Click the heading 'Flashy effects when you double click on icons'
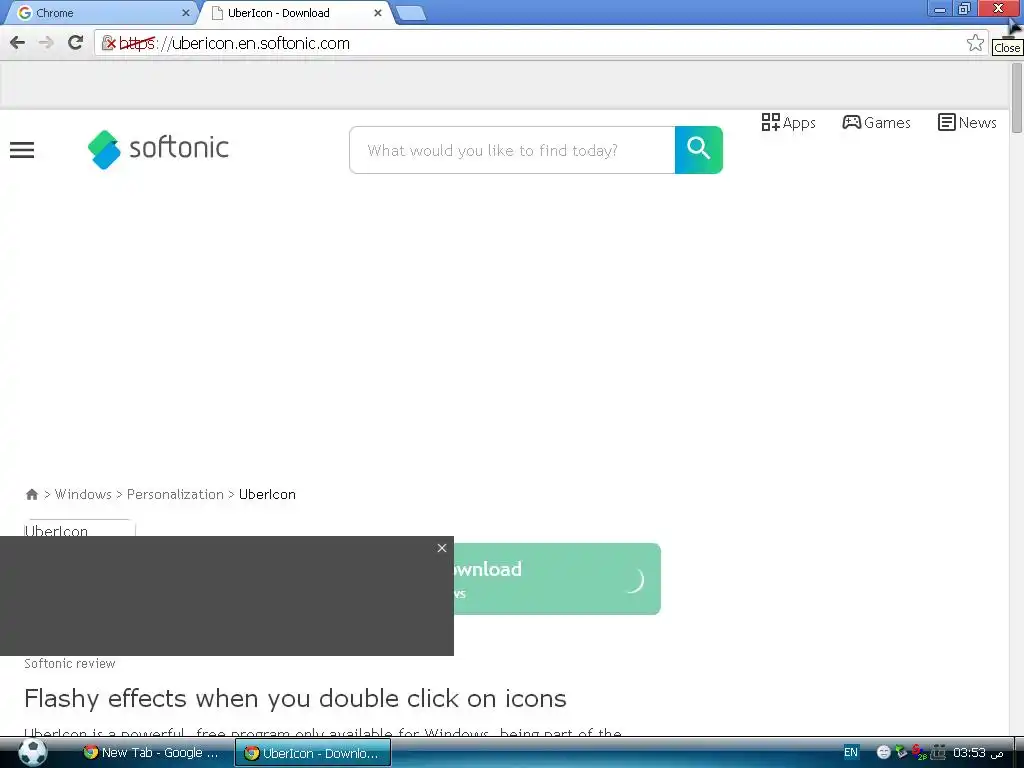The width and height of the screenshot is (1024, 768). 295,698
